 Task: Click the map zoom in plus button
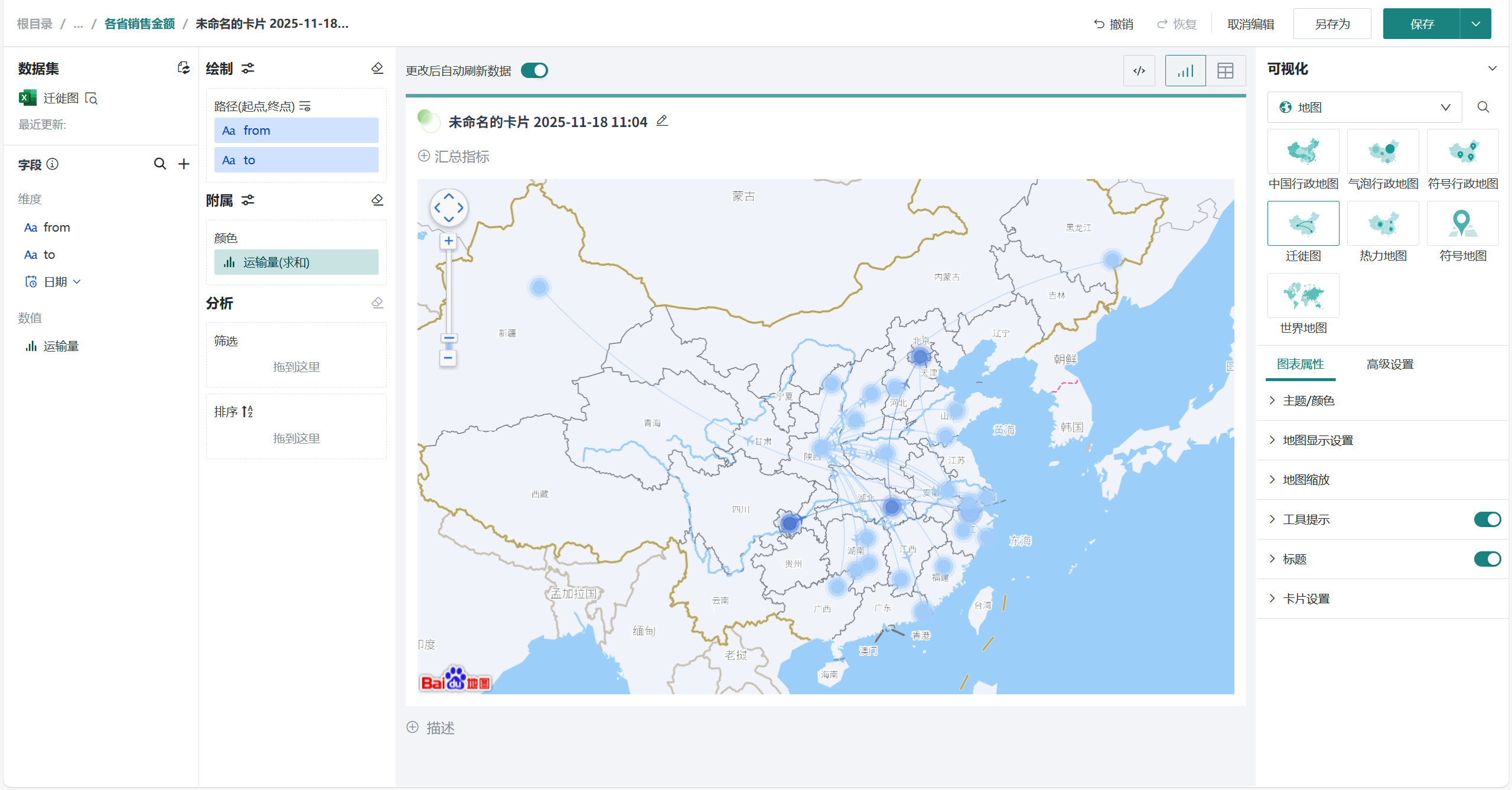click(448, 240)
